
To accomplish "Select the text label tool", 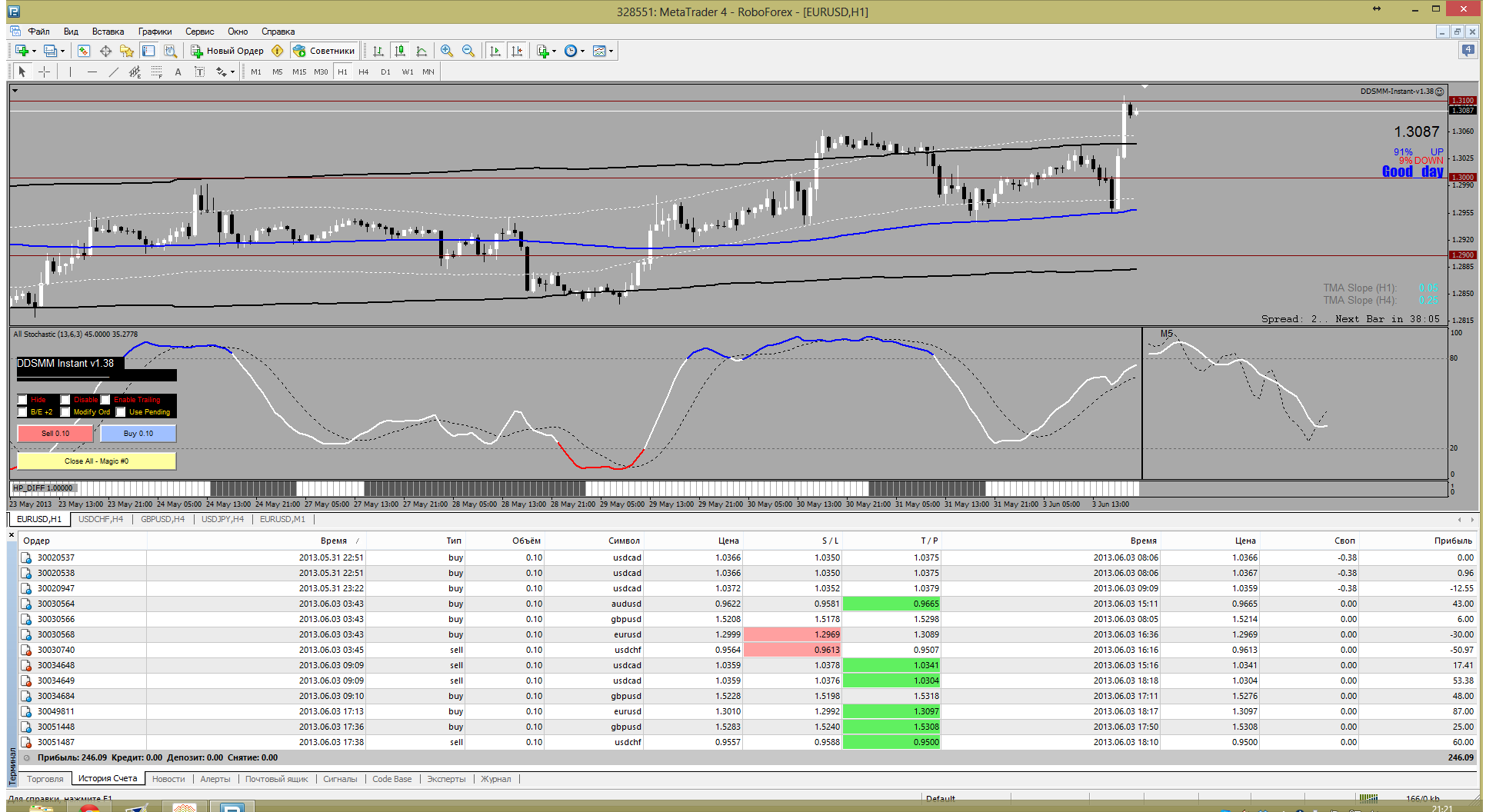I will (x=199, y=72).
